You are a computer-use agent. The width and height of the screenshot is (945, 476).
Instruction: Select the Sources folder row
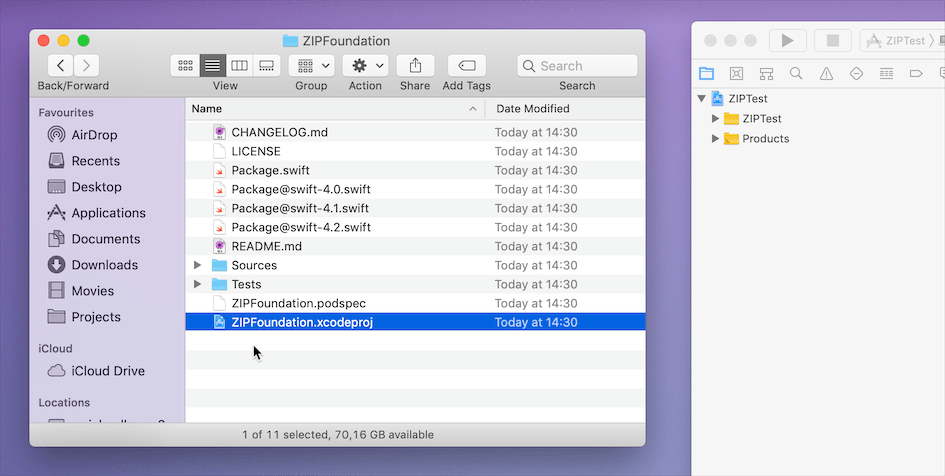[415, 265]
